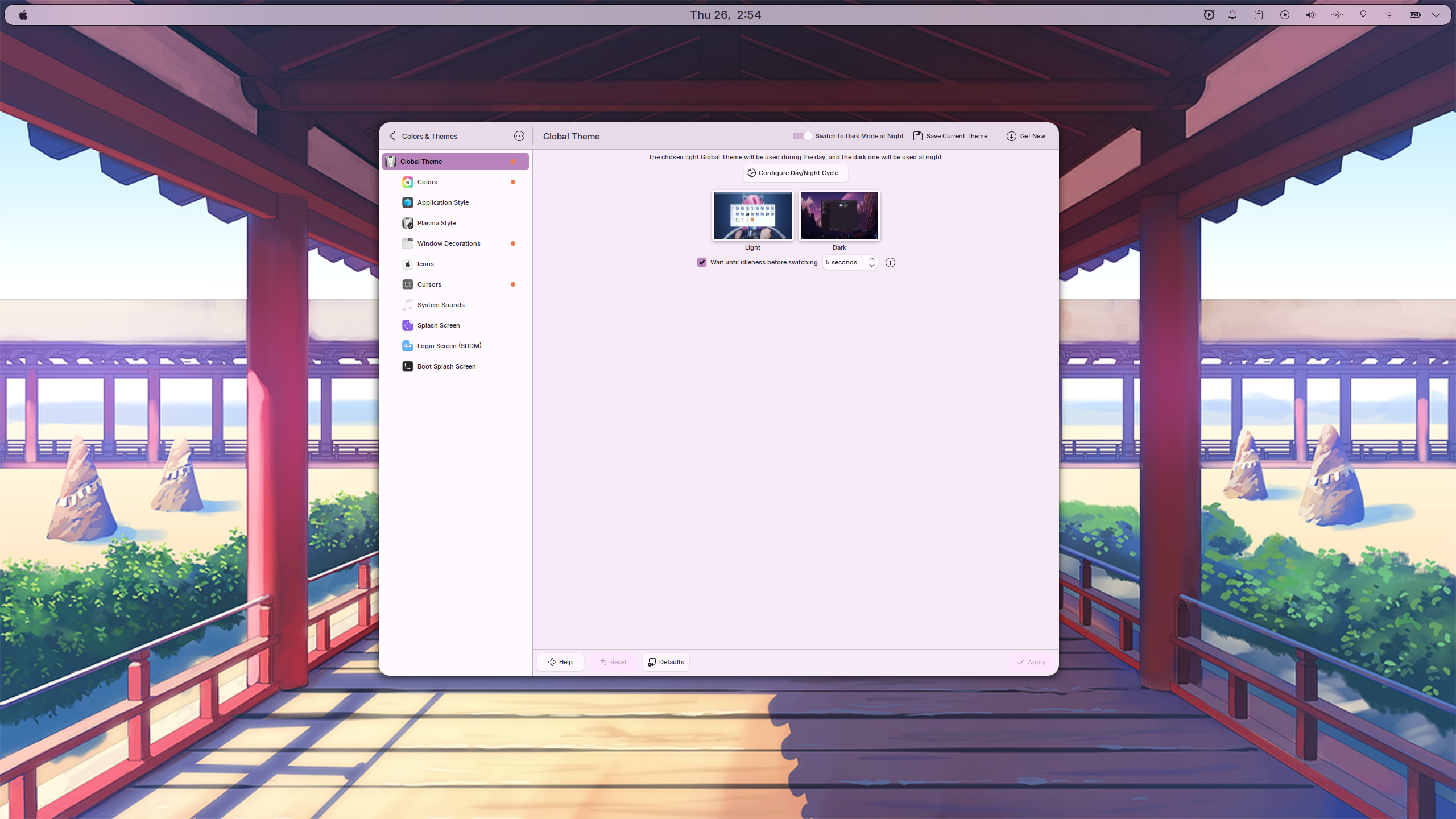The height and width of the screenshot is (819, 1456).
Task: Click the info icon beside idle duration
Action: [x=890, y=262]
